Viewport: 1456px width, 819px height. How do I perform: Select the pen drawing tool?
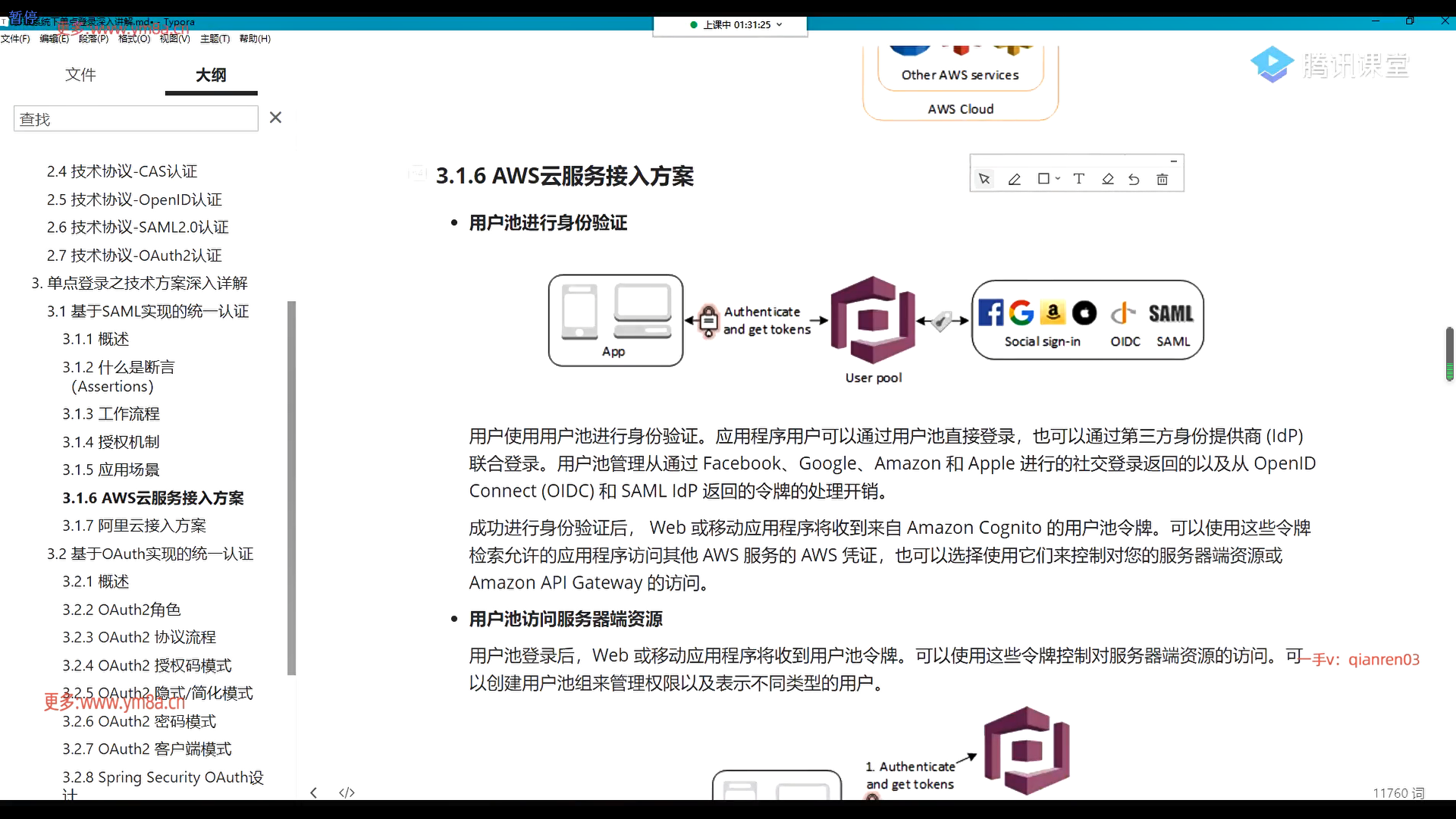coord(1014,179)
